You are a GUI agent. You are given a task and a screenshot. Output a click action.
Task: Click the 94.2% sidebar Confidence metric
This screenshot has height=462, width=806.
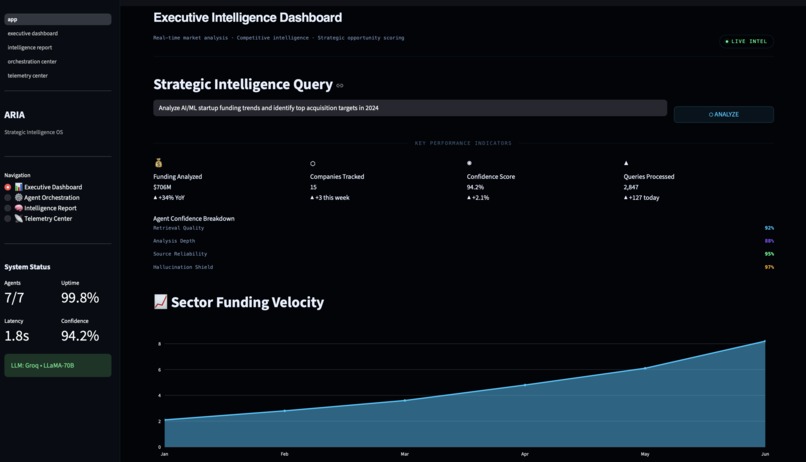pyautogui.click(x=80, y=336)
